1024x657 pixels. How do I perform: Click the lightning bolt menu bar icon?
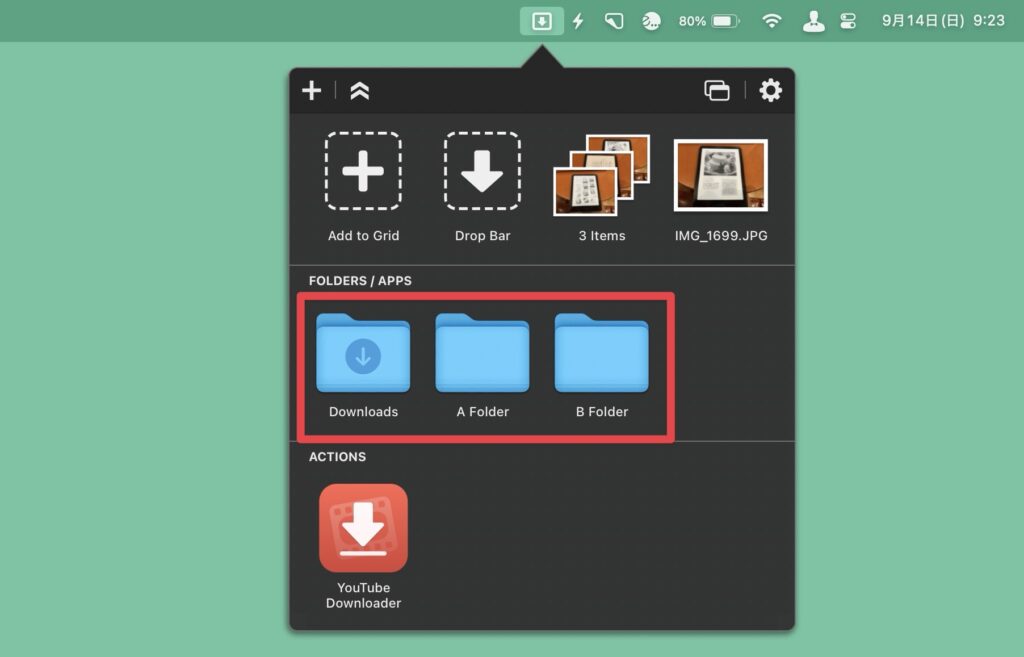(x=578, y=21)
